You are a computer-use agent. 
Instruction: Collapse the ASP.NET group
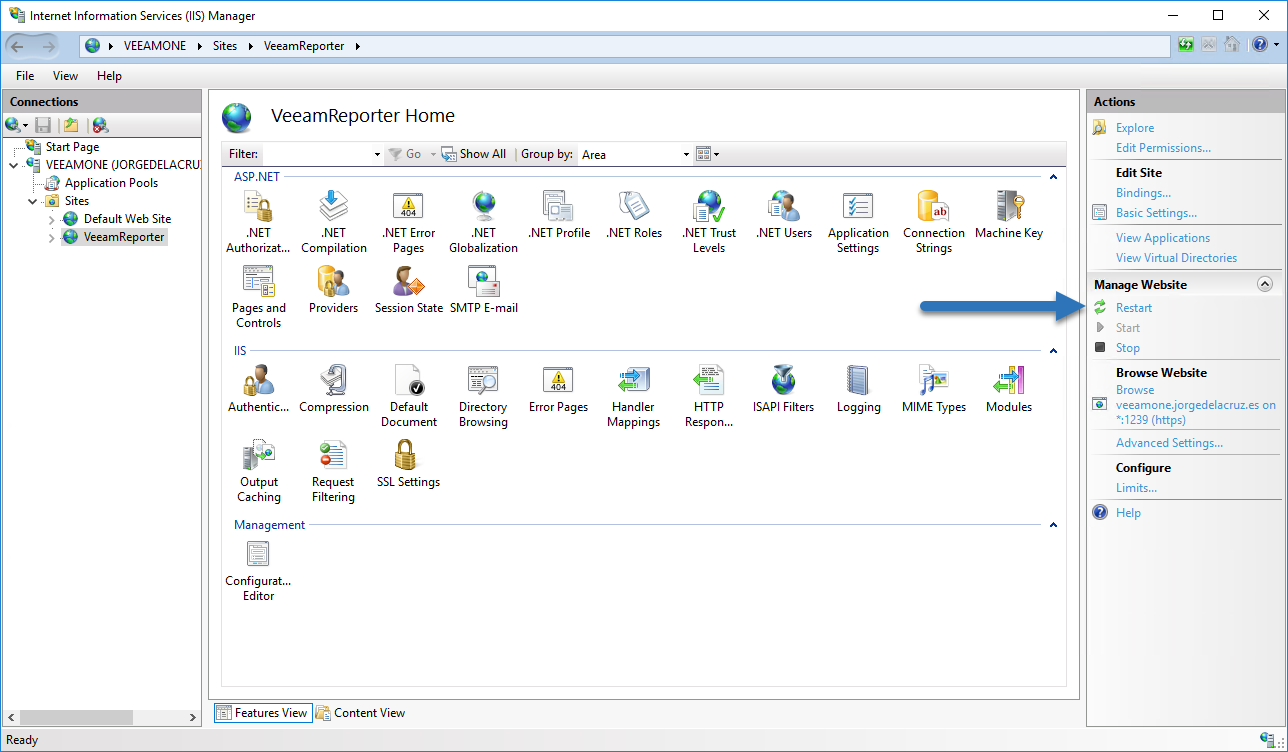[1052, 177]
